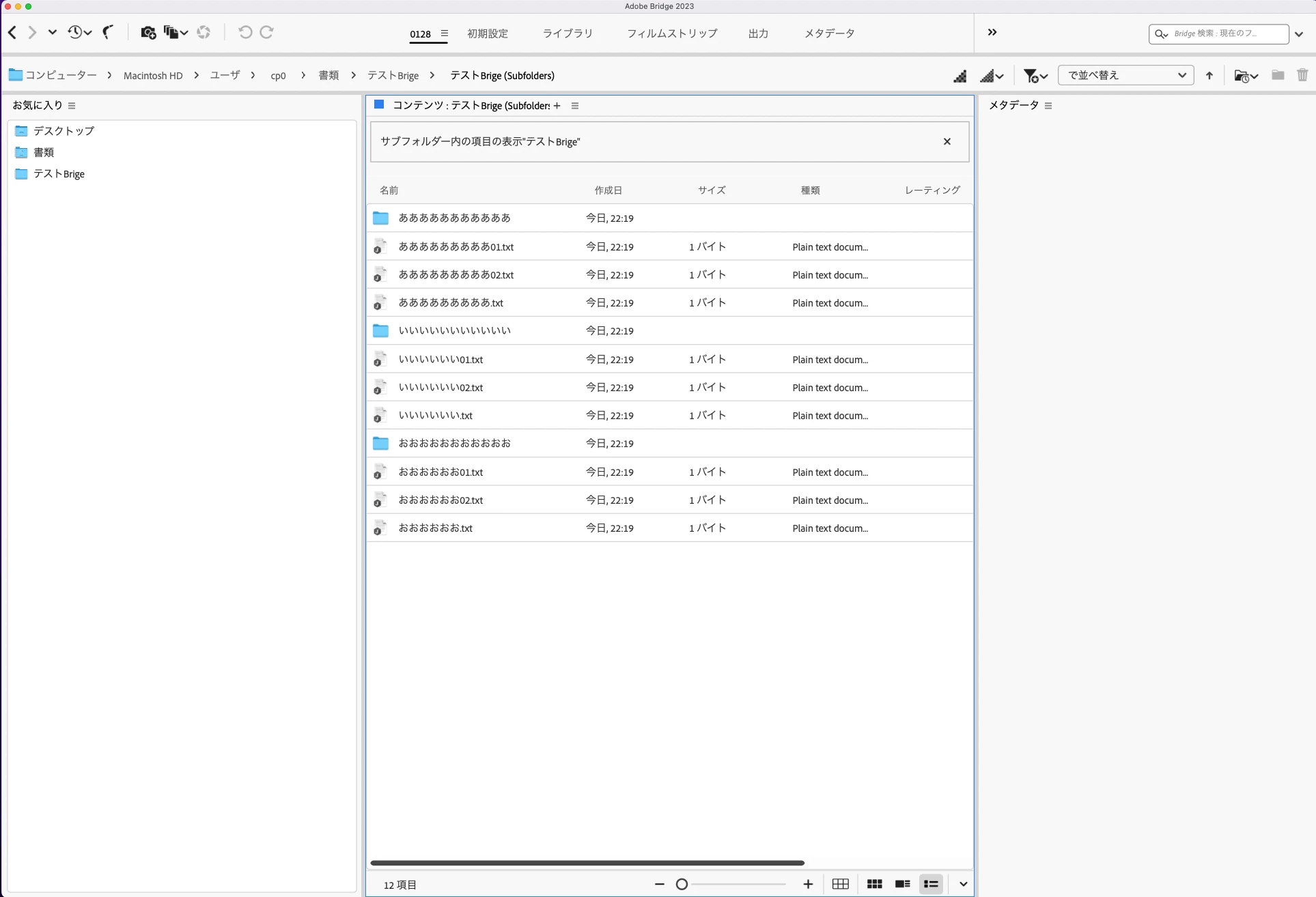
Task: Click the rotate clockwise icon
Action: click(x=267, y=32)
